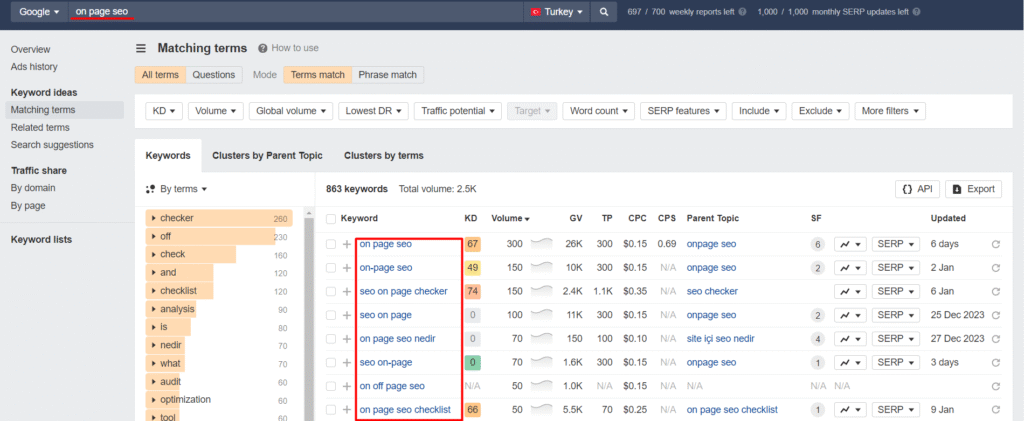Click the How to use help icon
The image size is (1024, 421).
(263, 48)
